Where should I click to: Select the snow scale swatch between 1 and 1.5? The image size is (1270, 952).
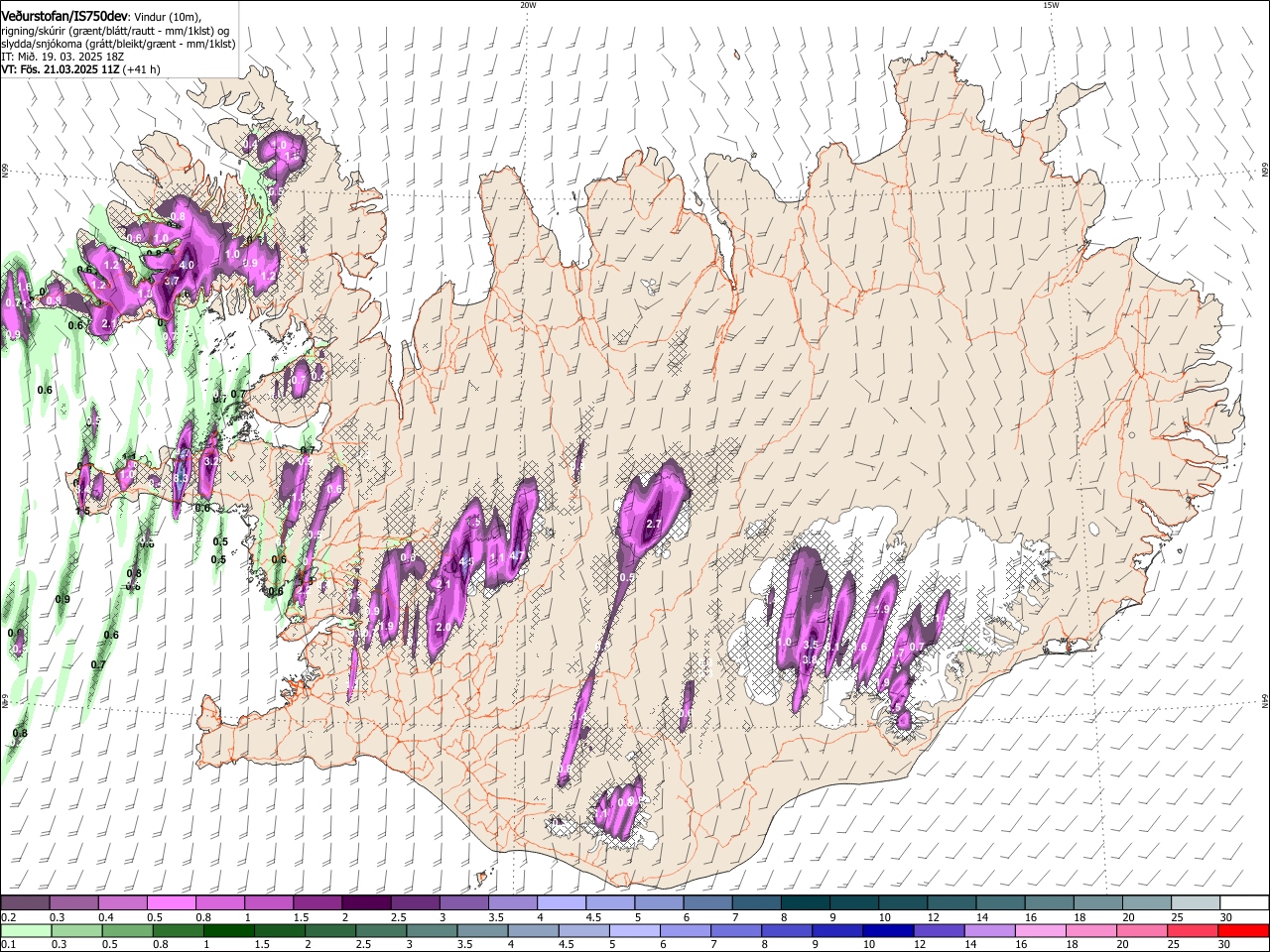[269, 903]
